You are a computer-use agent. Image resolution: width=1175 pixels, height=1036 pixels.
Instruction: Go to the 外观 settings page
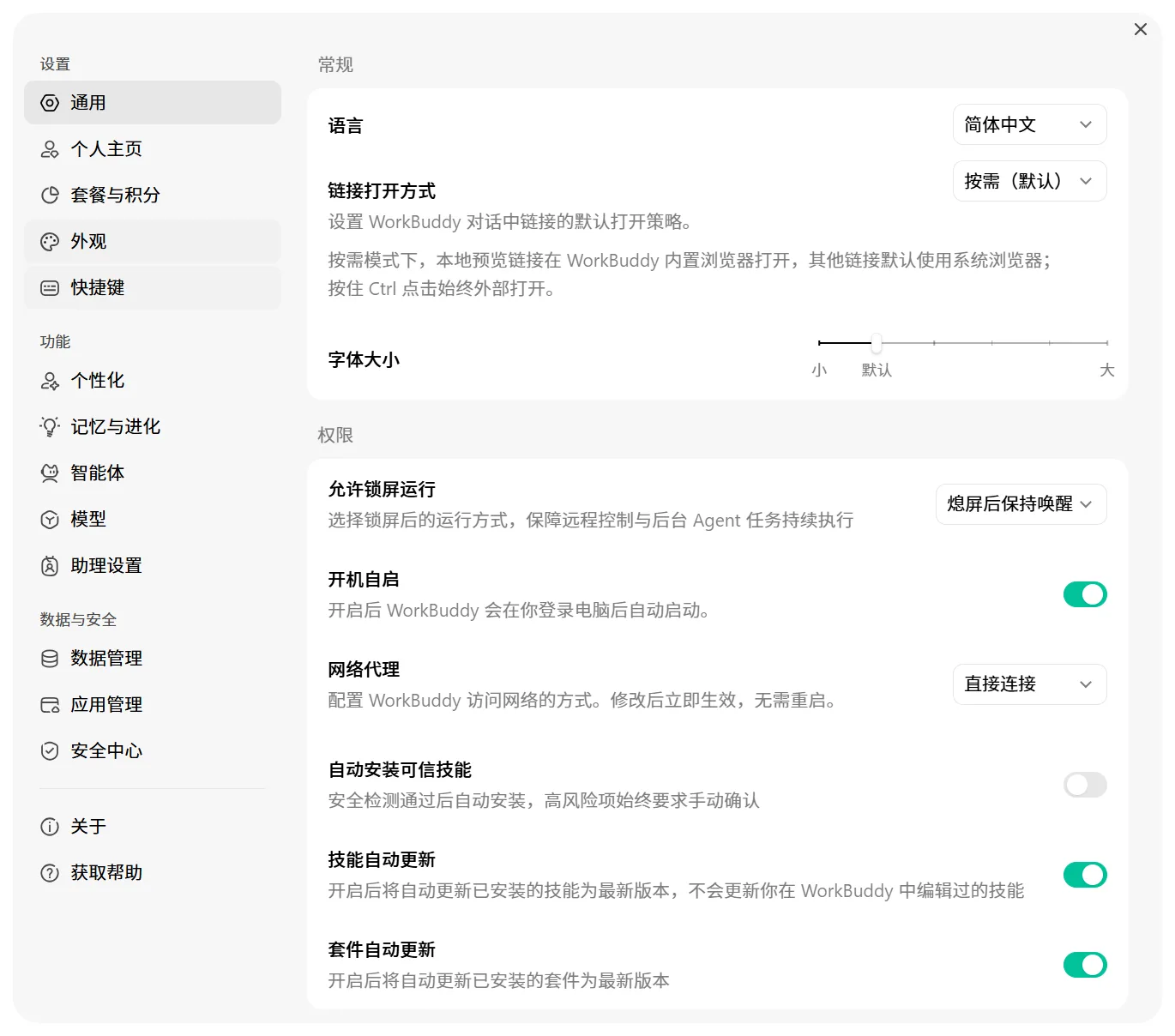[153, 242]
